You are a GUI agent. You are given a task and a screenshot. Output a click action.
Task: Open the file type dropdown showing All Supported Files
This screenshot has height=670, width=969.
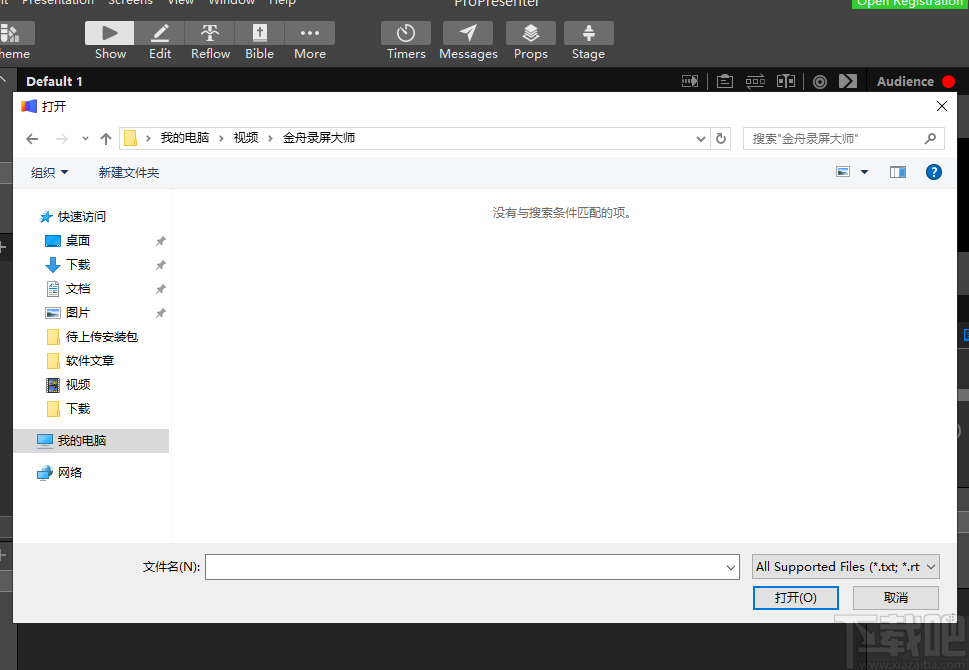pos(844,566)
